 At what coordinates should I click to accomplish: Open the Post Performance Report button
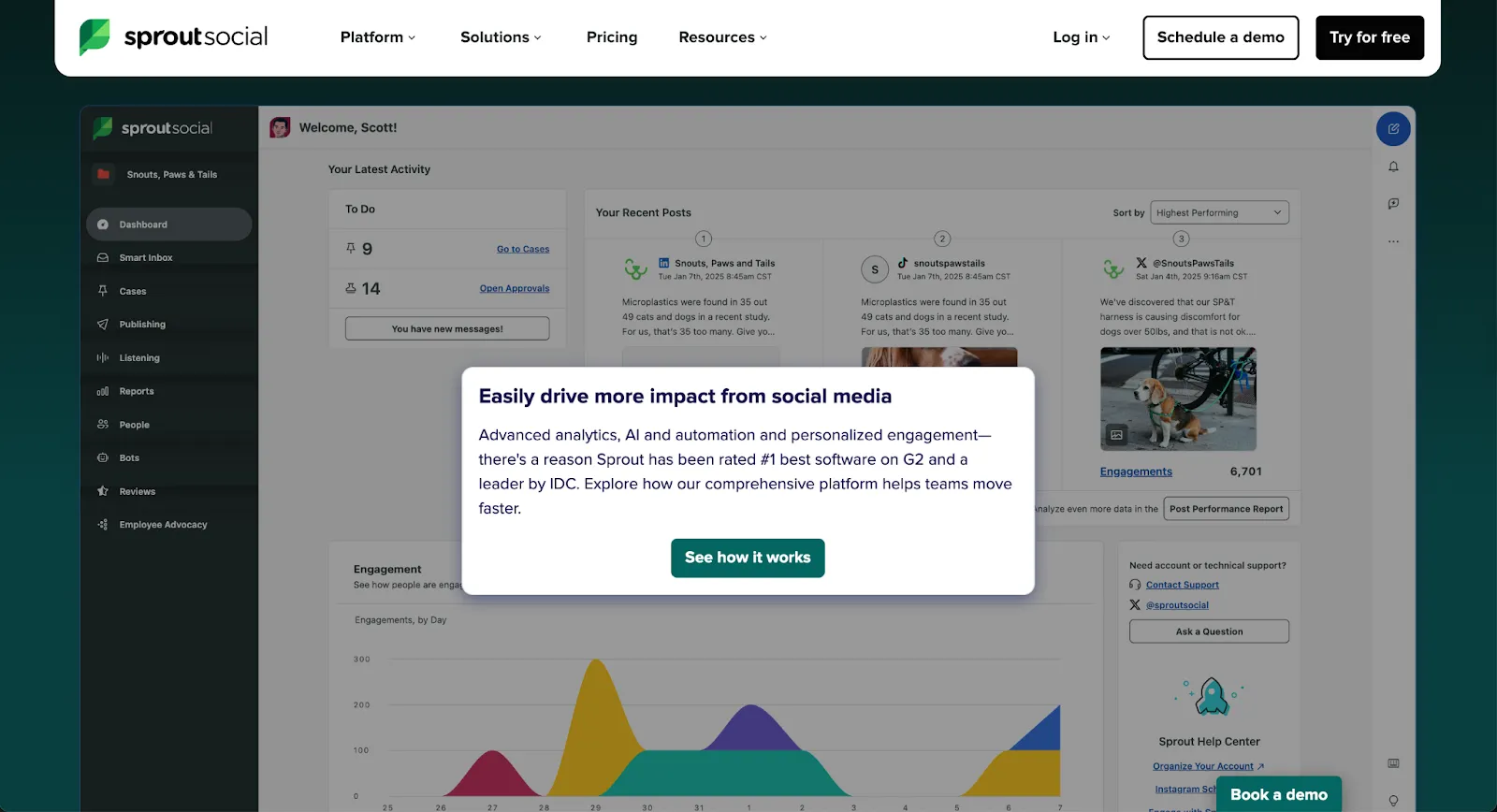[1226, 509]
